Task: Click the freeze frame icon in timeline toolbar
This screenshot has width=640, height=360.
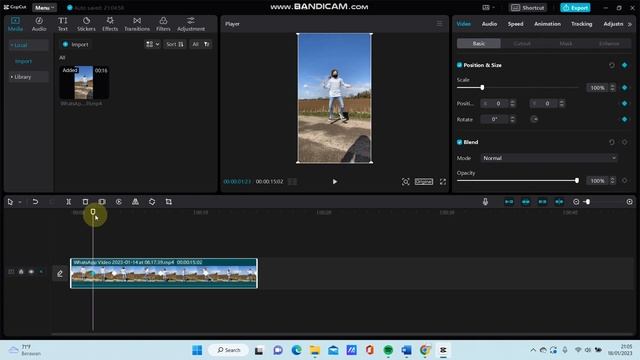Action: pos(102,202)
